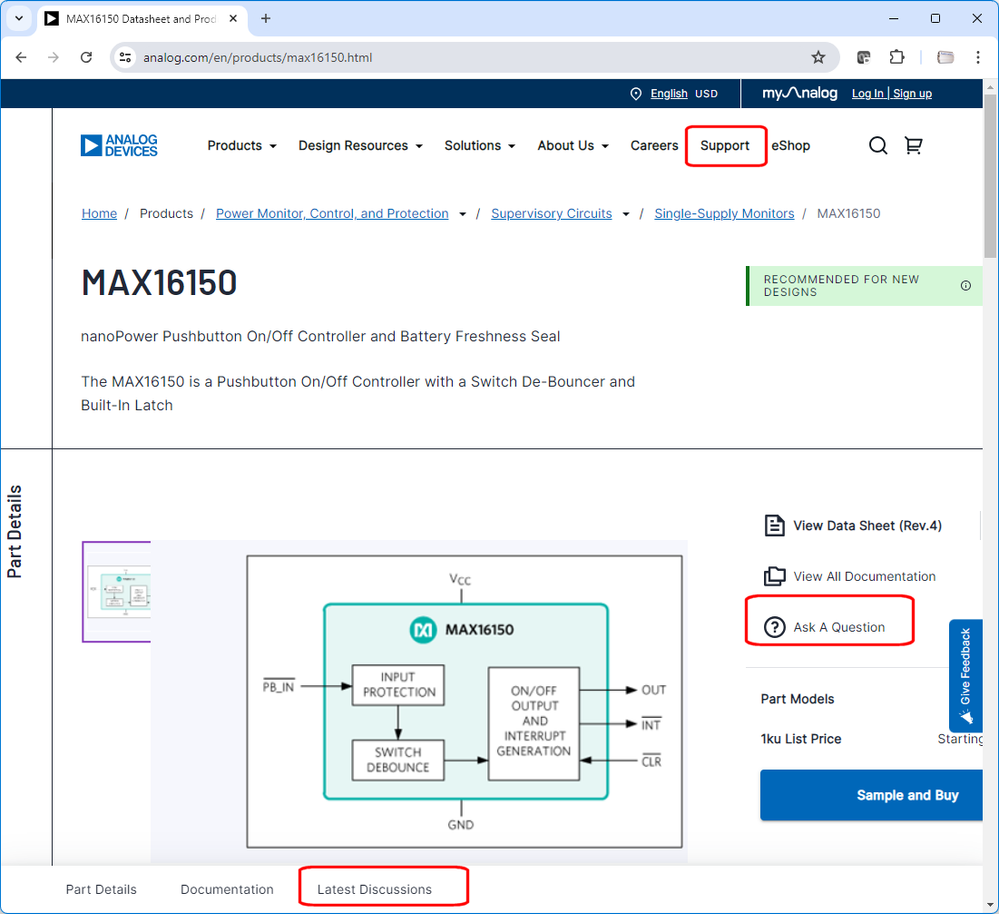Click the USD currency label

706,94
